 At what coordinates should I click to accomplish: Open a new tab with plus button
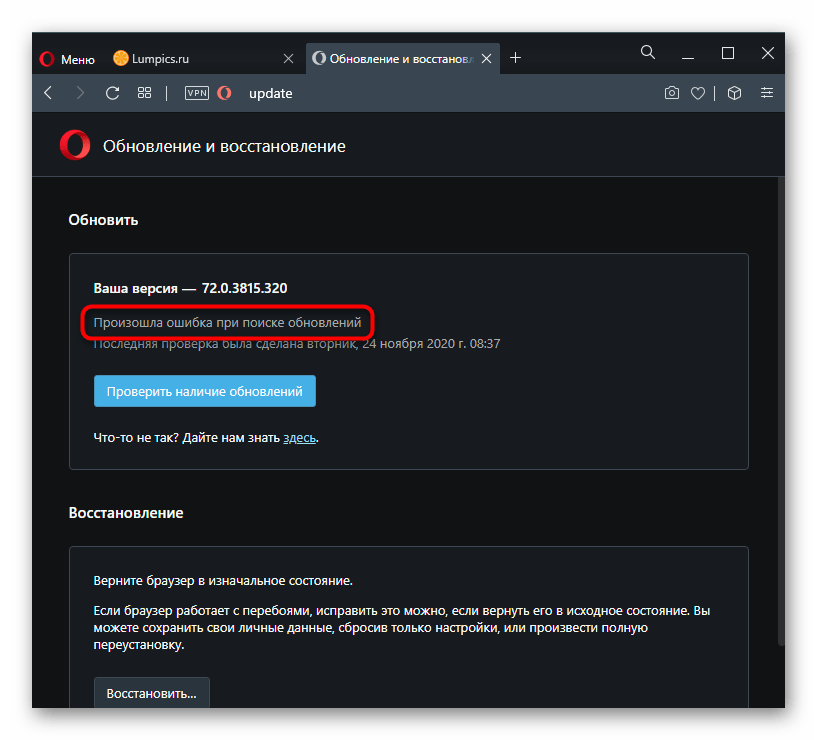click(x=516, y=58)
